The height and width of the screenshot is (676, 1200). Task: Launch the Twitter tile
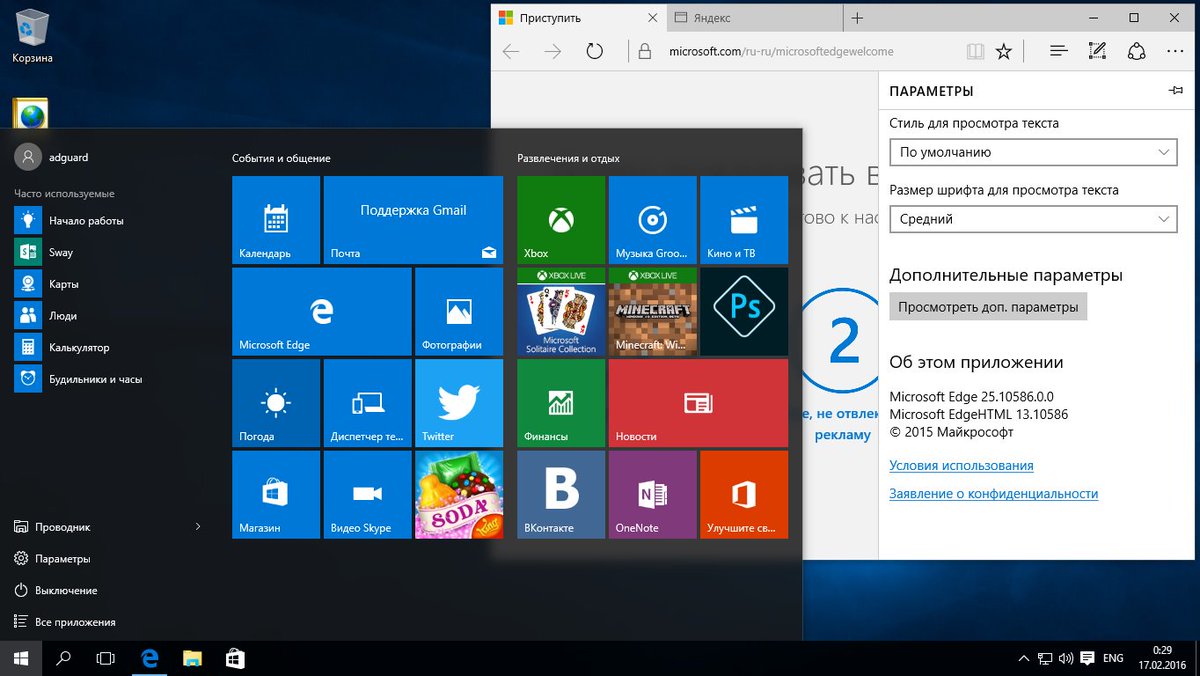(x=459, y=403)
